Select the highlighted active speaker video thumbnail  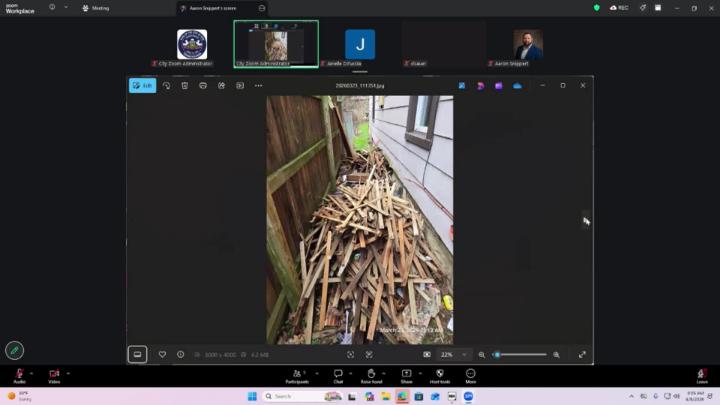pyautogui.click(x=276, y=44)
